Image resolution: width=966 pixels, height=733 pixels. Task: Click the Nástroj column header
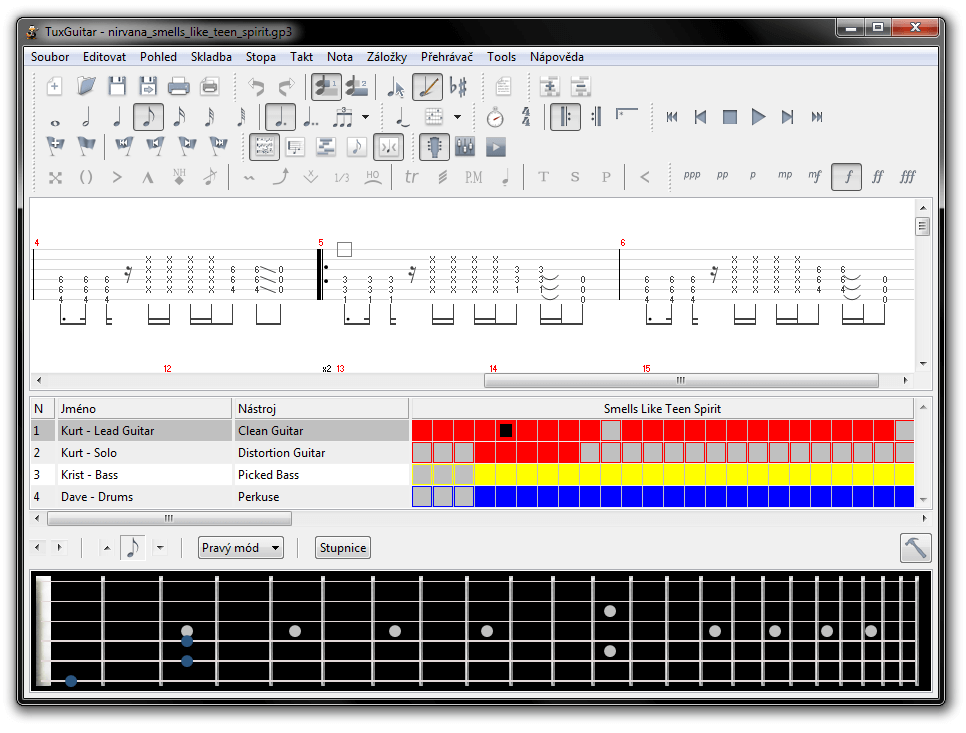[x=321, y=408]
